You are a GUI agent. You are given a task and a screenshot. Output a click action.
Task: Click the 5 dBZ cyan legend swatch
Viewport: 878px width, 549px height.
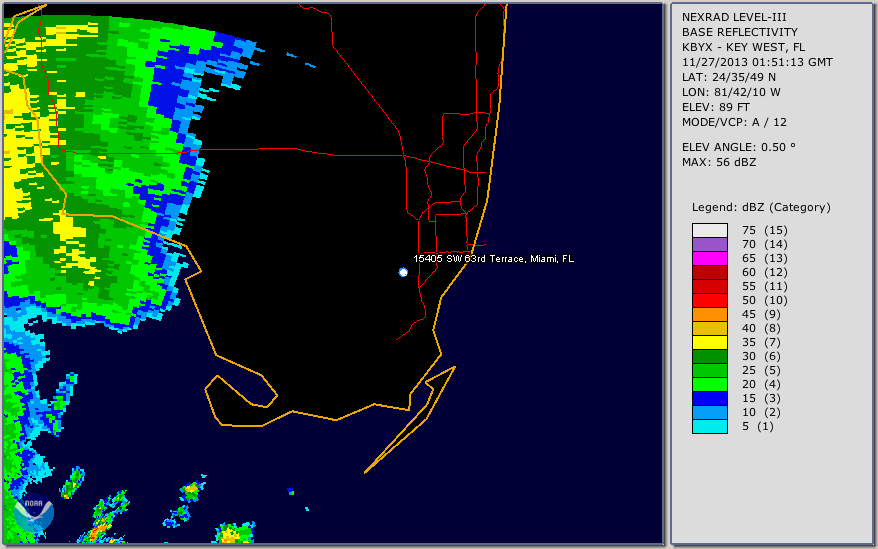(709, 426)
